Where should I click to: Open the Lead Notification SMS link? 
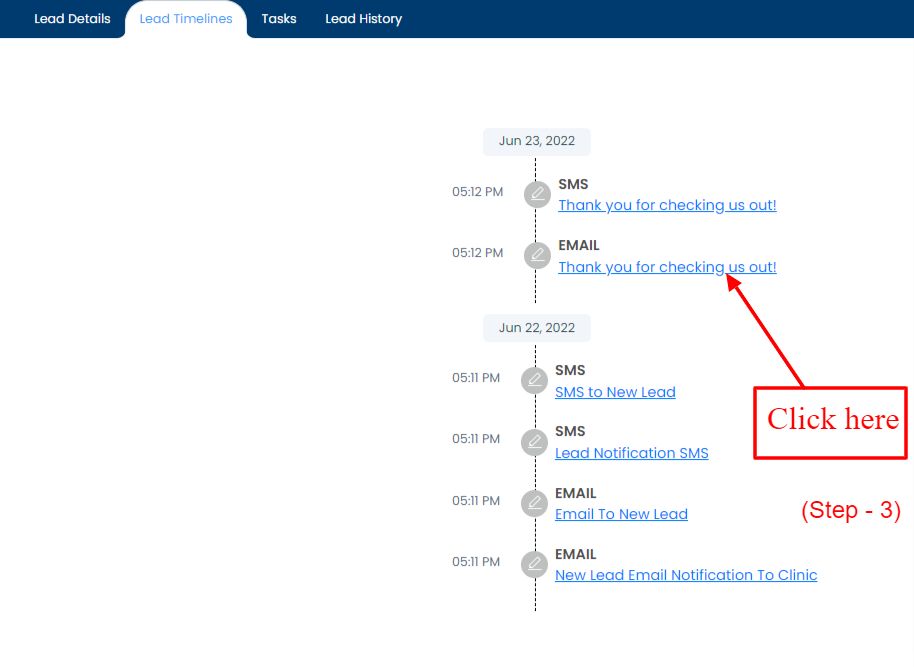(x=632, y=453)
